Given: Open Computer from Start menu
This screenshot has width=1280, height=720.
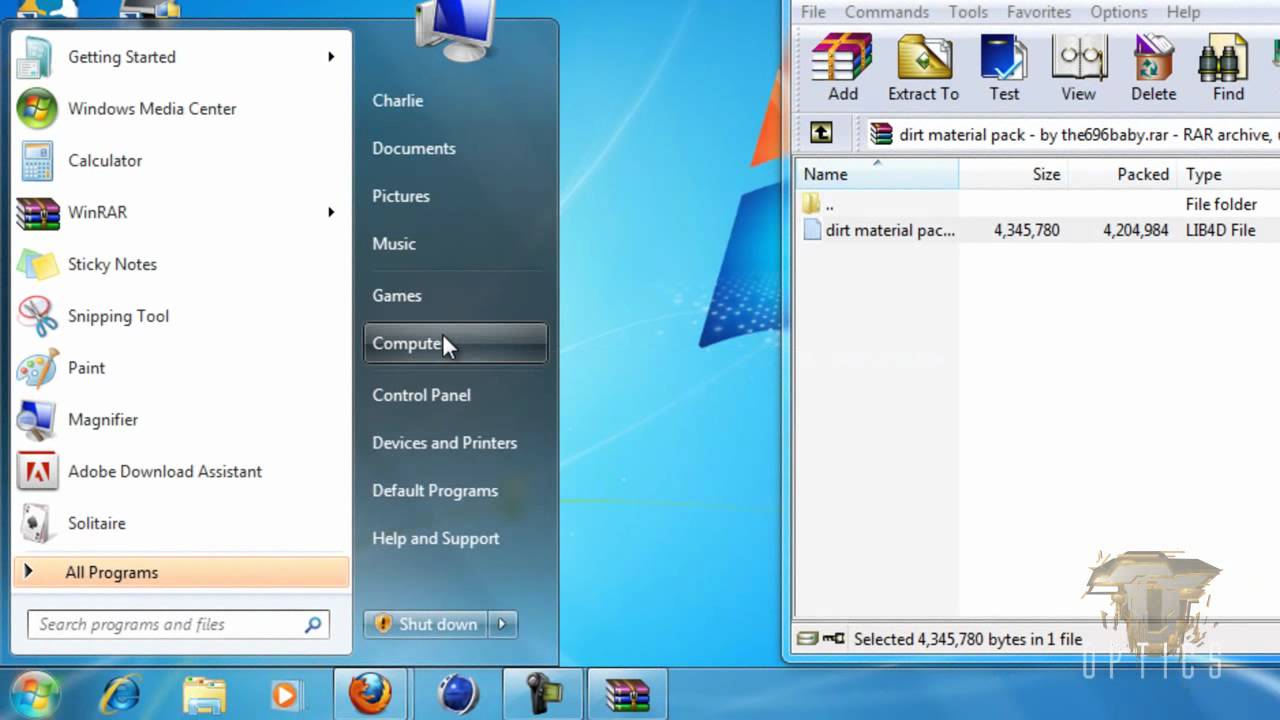Looking at the screenshot, I should click(455, 343).
